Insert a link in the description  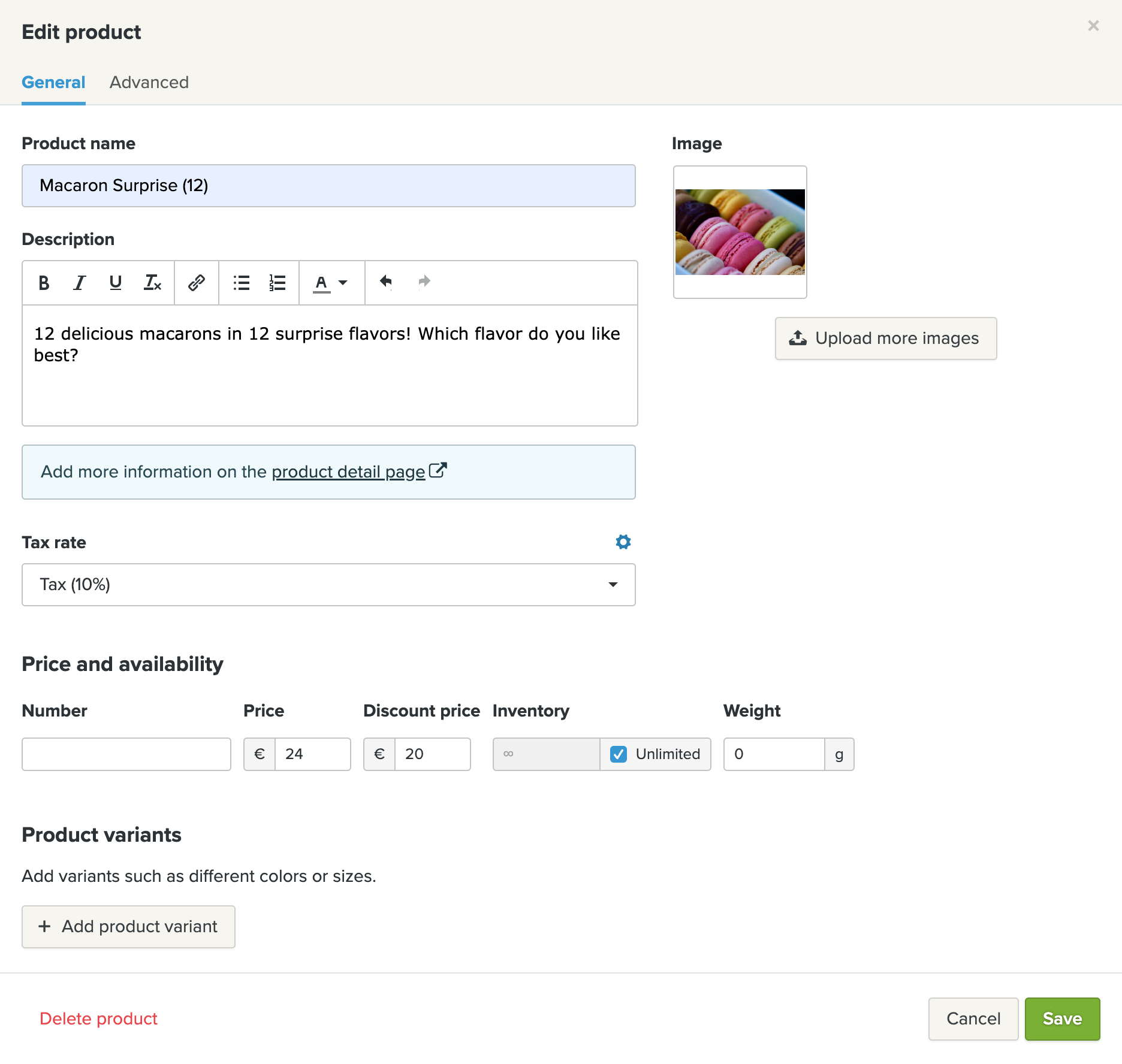click(197, 283)
